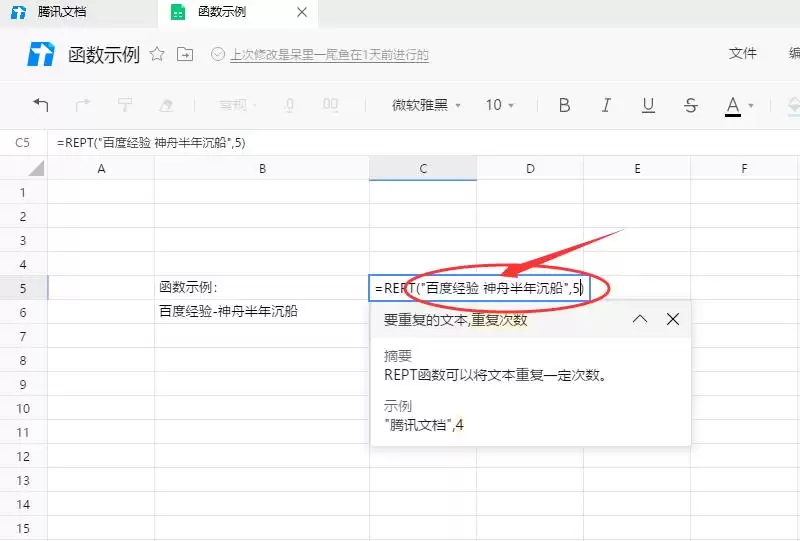Open the font size 10 dropdown
Viewport: 800px width, 541px height.
point(500,105)
